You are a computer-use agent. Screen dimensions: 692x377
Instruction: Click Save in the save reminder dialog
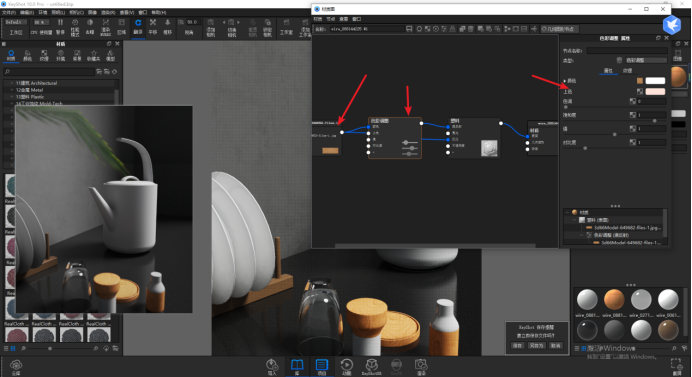[x=518, y=346]
